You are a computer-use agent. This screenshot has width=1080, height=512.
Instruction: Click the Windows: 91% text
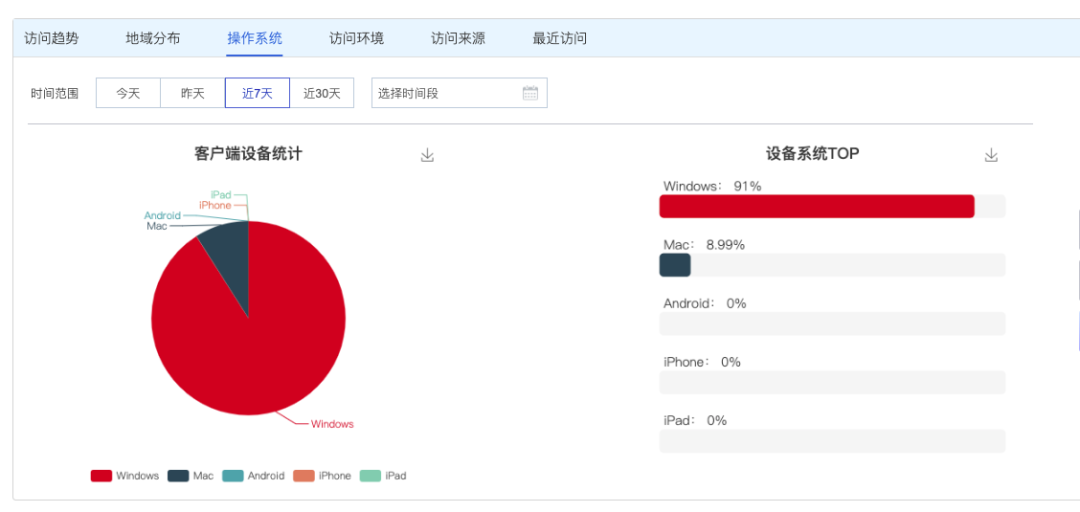click(x=712, y=186)
